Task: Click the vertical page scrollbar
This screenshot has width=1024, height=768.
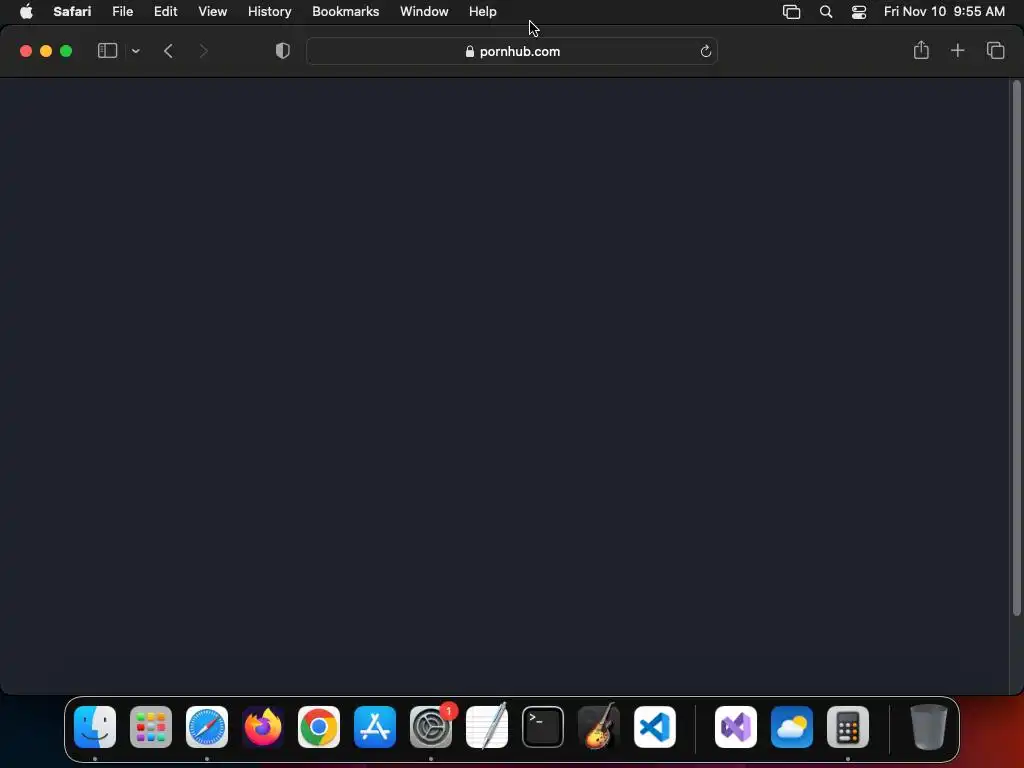Action: (1016, 347)
